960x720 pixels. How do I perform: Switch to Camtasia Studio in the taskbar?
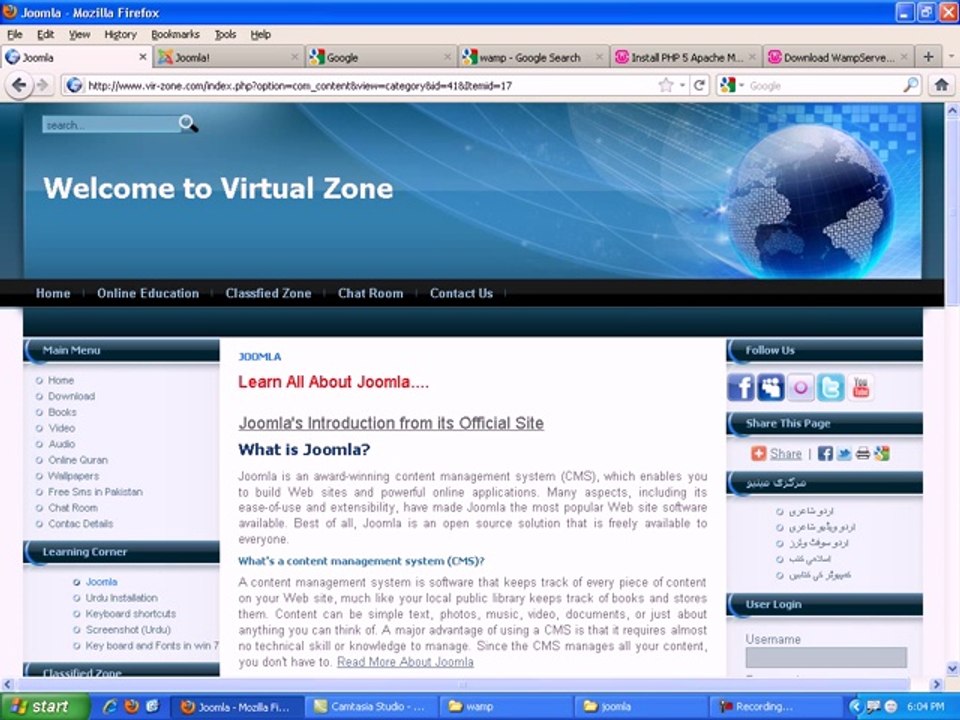tap(371, 707)
